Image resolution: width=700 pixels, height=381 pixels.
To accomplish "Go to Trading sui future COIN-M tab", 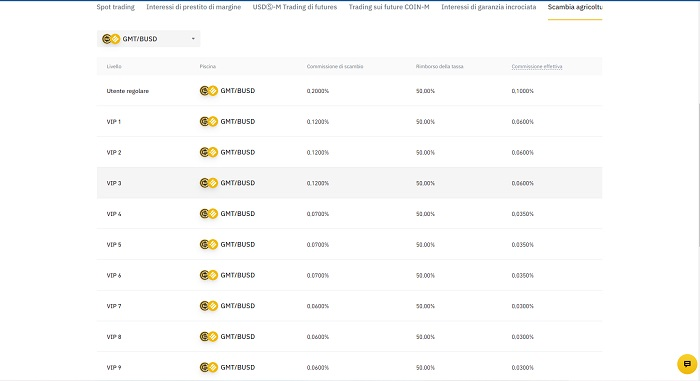I will [x=389, y=7].
